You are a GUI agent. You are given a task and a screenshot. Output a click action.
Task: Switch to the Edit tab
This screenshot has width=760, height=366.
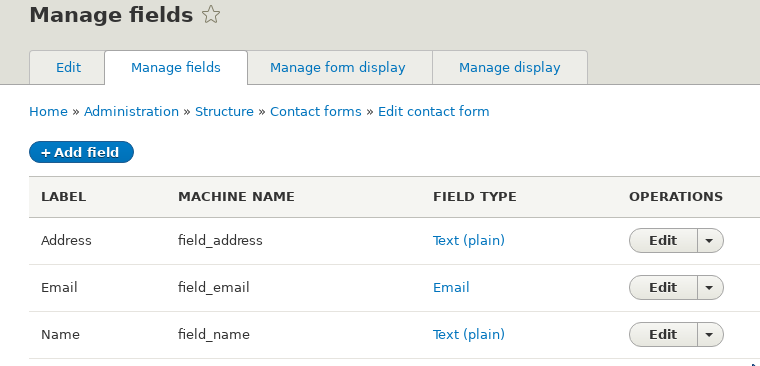point(68,67)
